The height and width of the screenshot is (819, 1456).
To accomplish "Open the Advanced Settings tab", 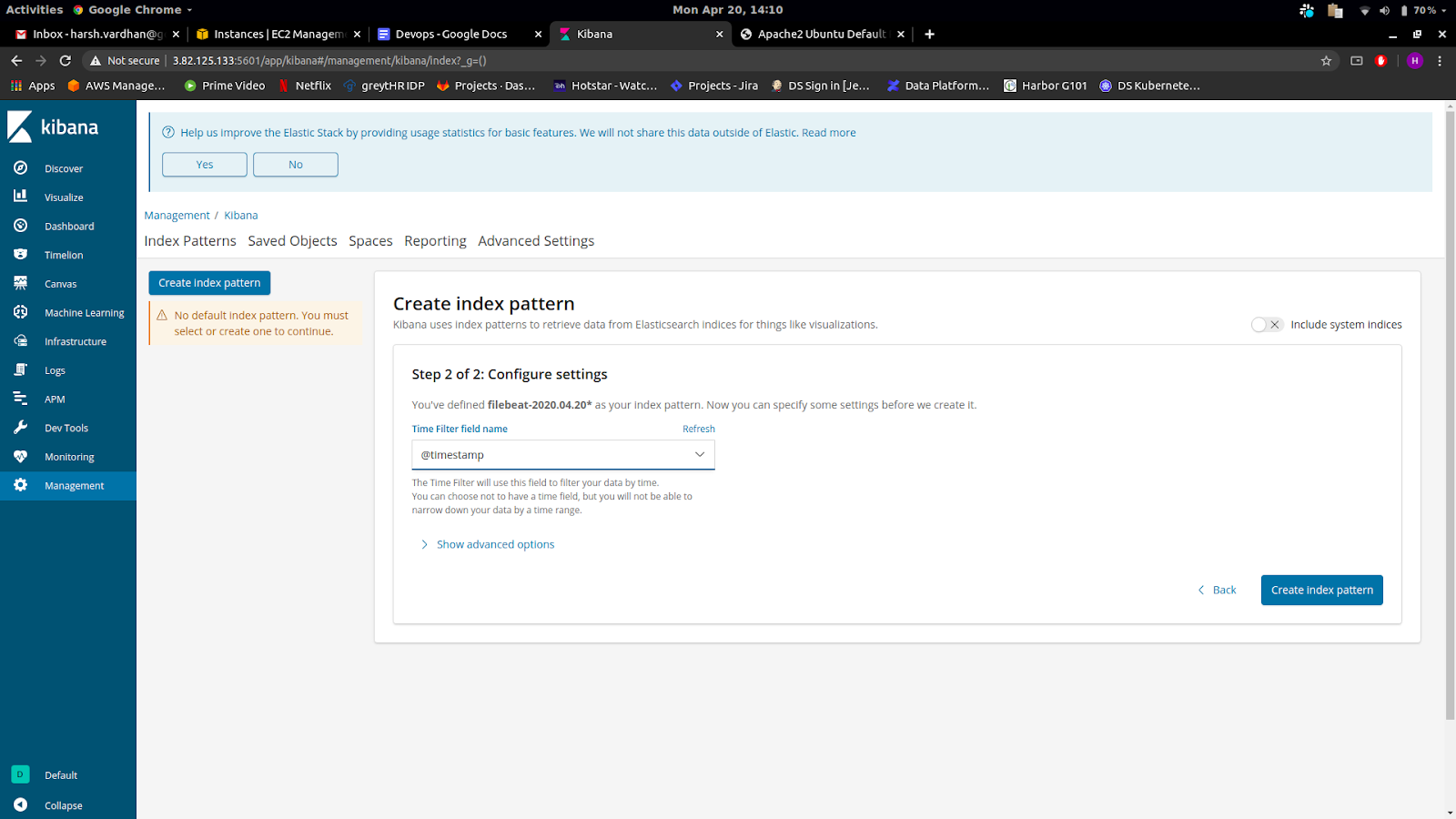I will [x=536, y=241].
